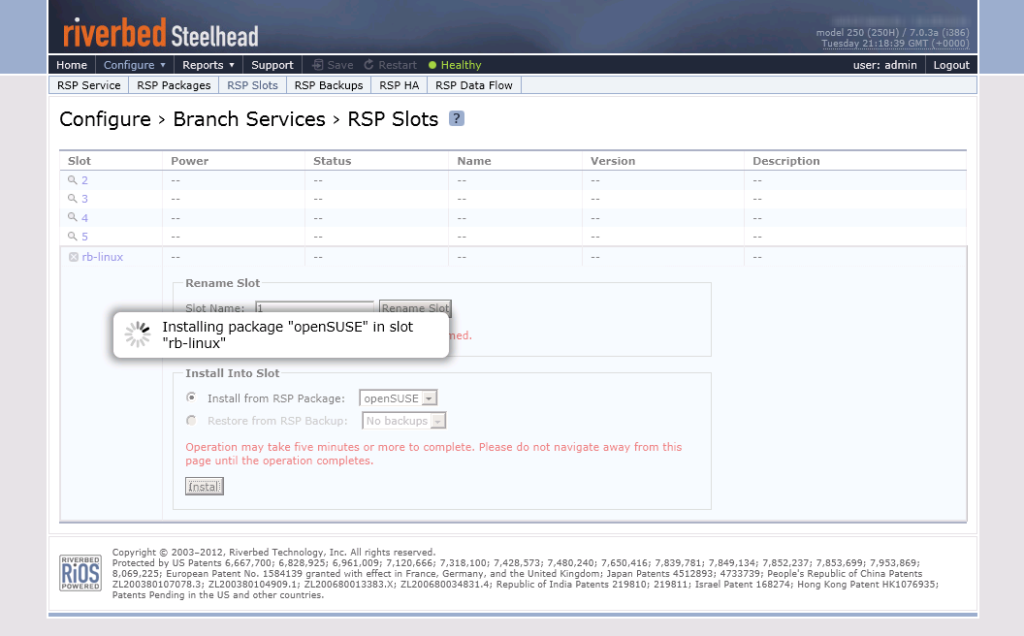
Task: Switch to the RSP Packages tab
Action: click(x=174, y=85)
